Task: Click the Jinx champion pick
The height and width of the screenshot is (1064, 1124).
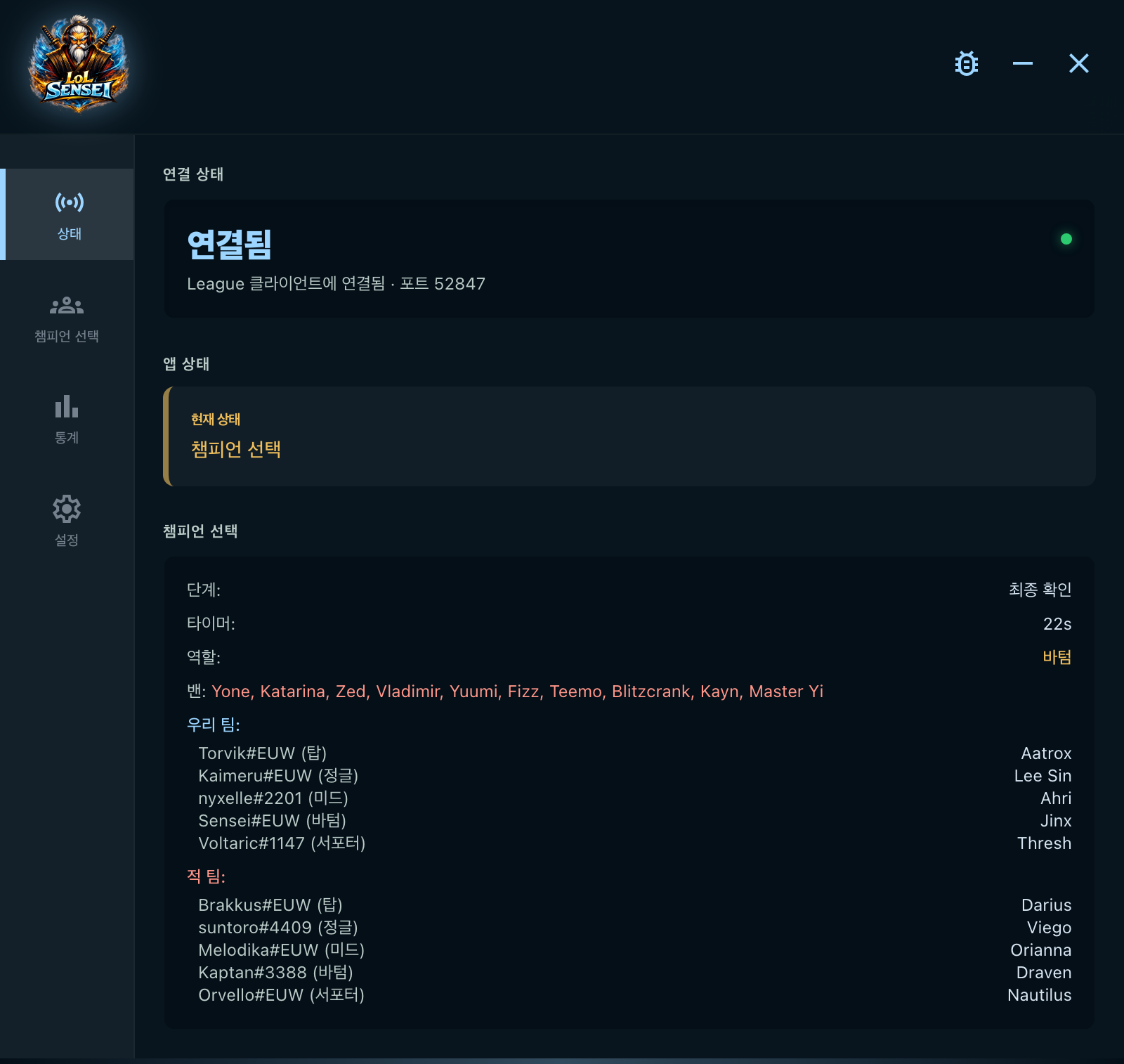Action: (1056, 821)
